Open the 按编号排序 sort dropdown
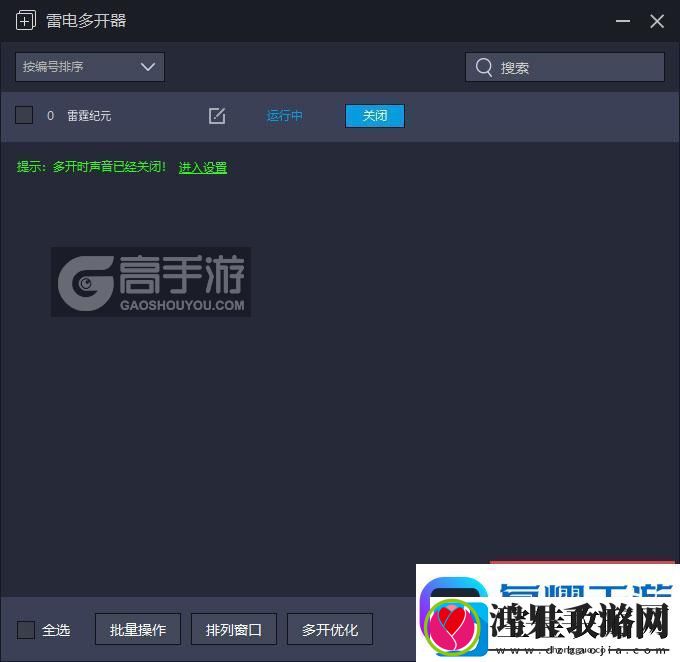The width and height of the screenshot is (680, 662). coord(90,67)
